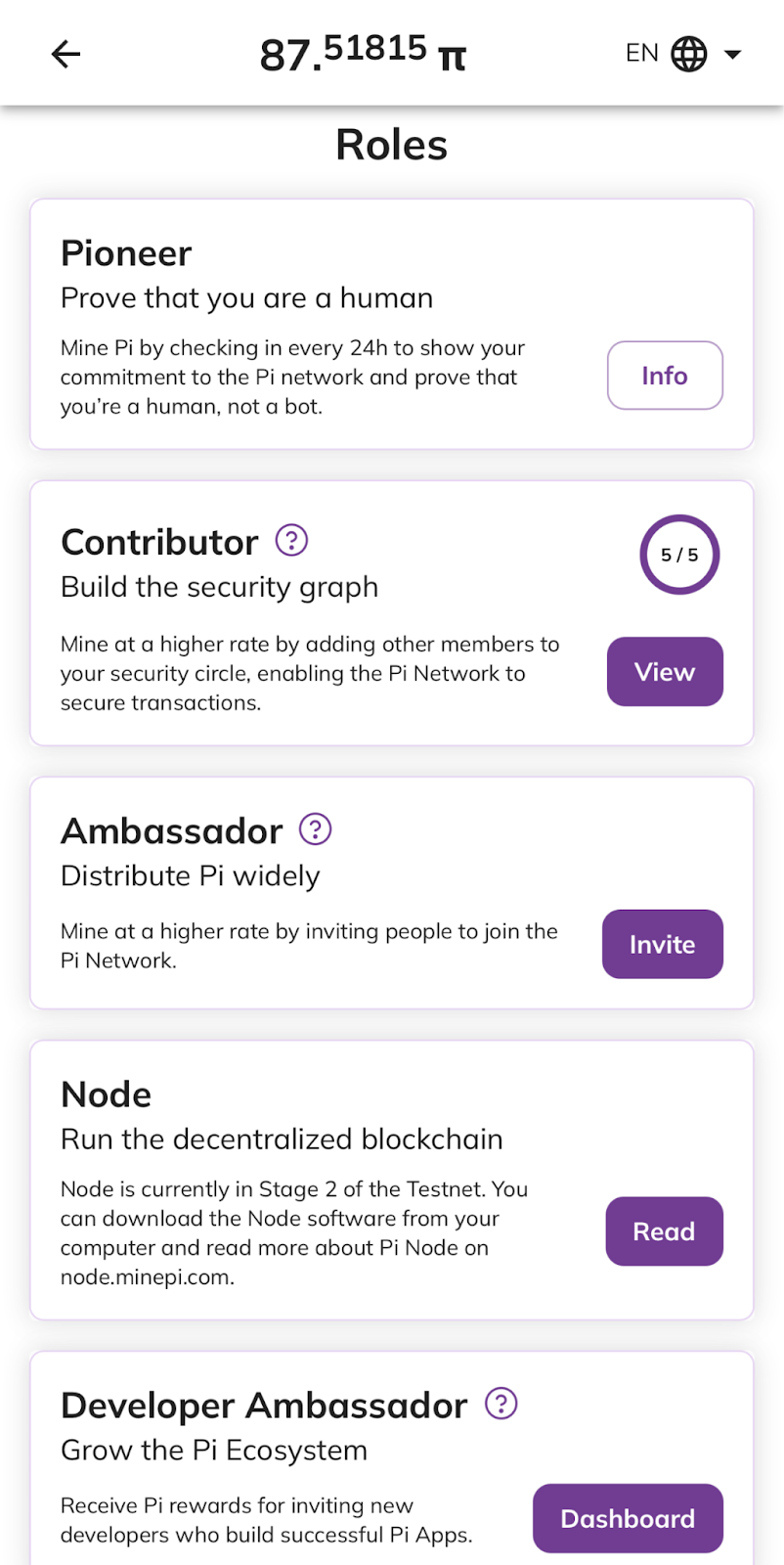Click the Roles page title
Screen dimensions: 784x1565
tap(392, 145)
